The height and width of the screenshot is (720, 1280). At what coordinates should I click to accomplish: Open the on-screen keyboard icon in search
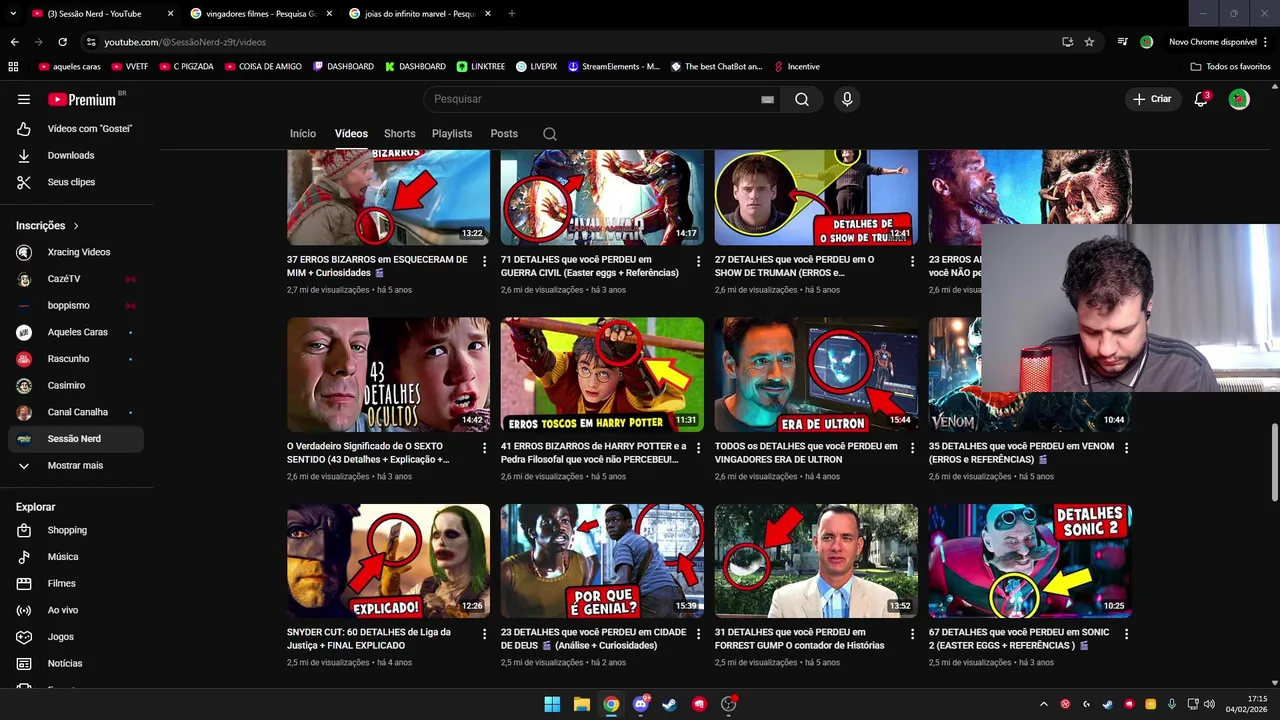(767, 99)
